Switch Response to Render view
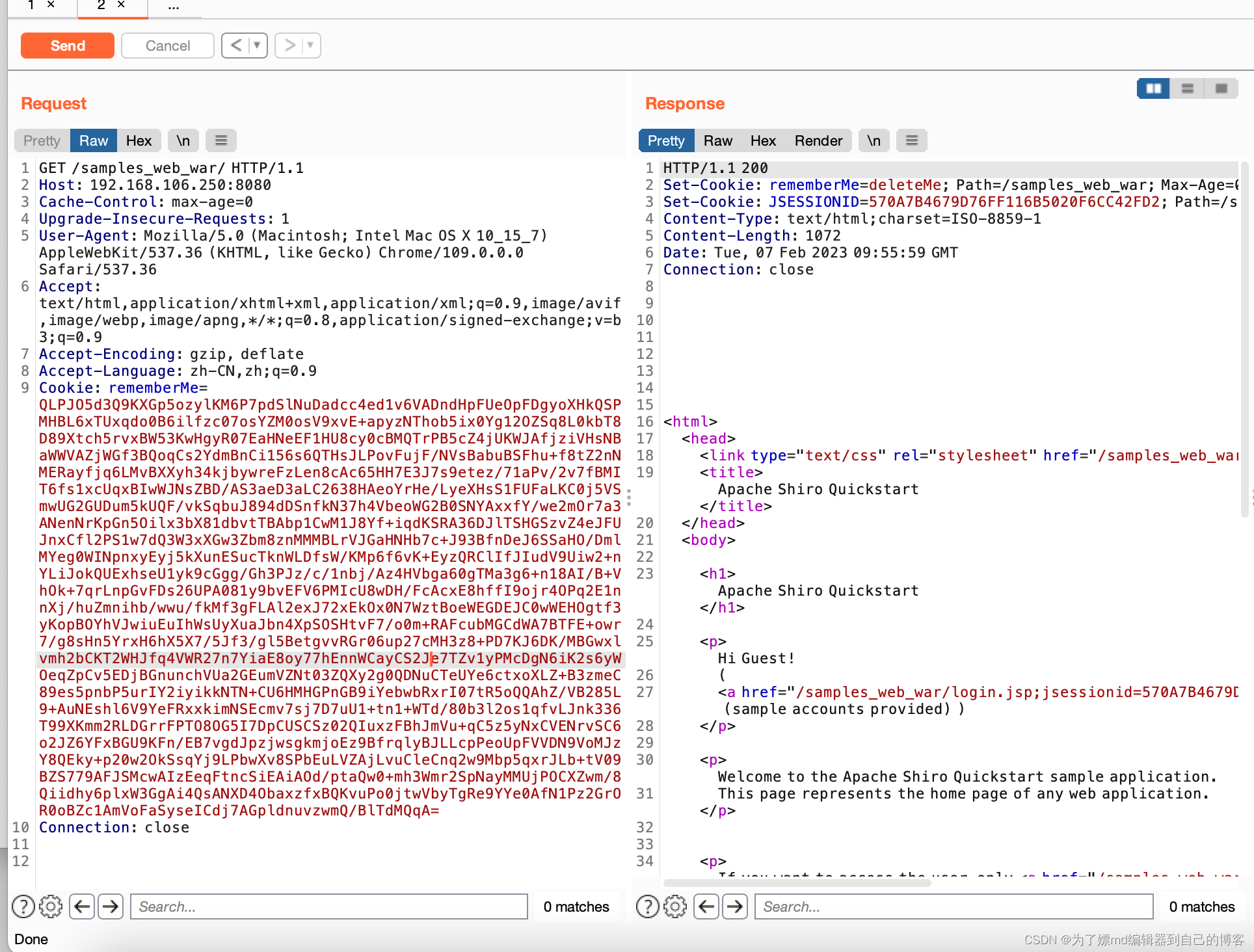The width and height of the screenshot is (1254, 952). coord(818,140)
